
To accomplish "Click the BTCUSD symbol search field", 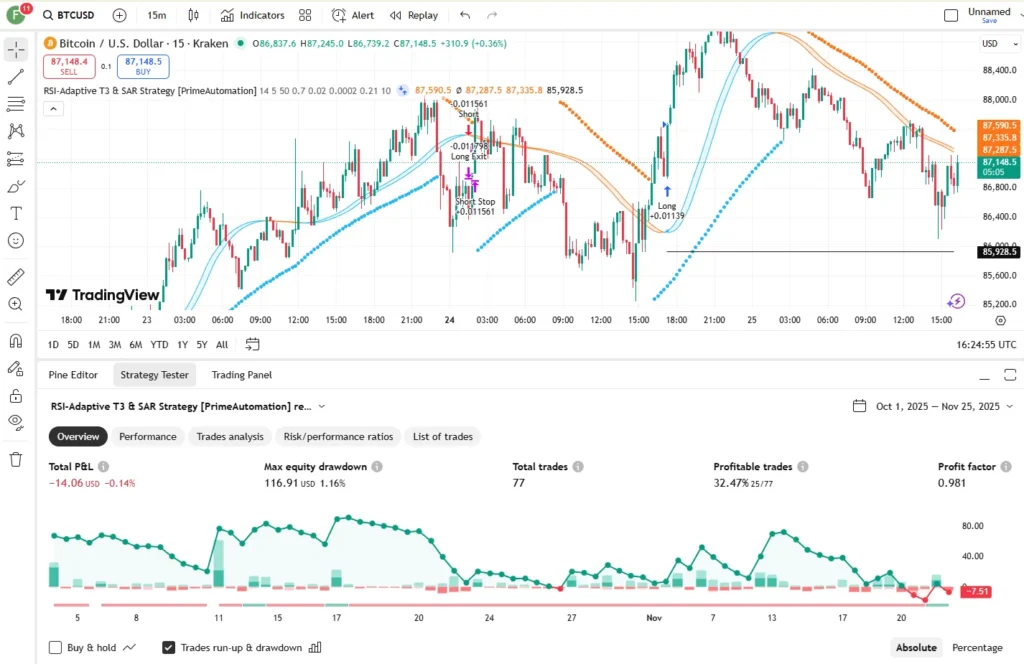I will (x=69, y=15).
